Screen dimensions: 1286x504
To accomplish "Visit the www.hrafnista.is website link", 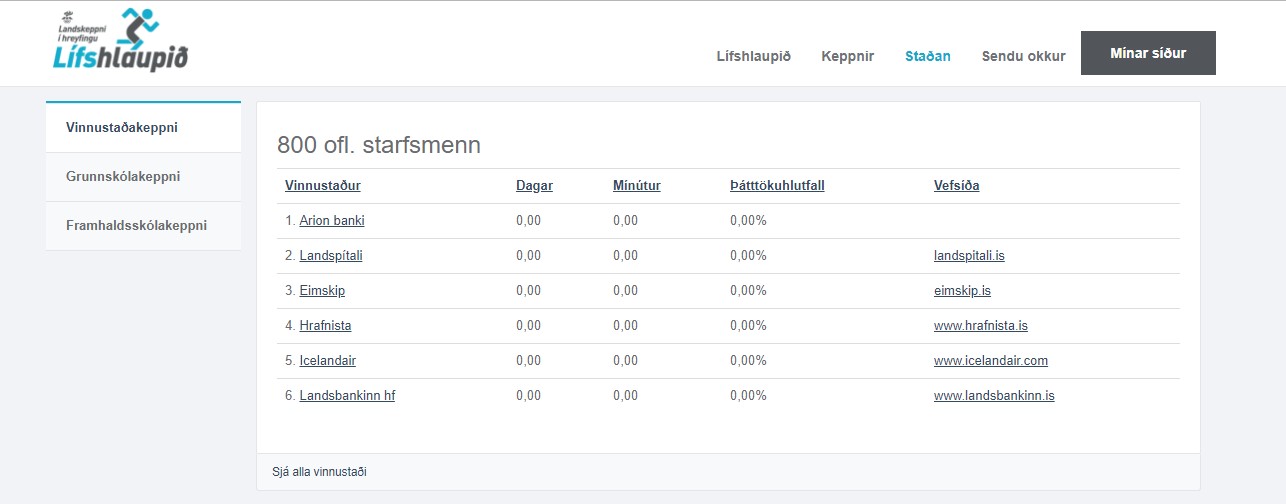I will tap(981, 325).
